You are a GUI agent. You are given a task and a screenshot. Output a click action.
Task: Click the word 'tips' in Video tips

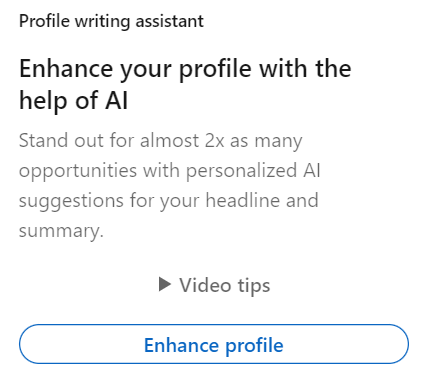tap(254, 286)
